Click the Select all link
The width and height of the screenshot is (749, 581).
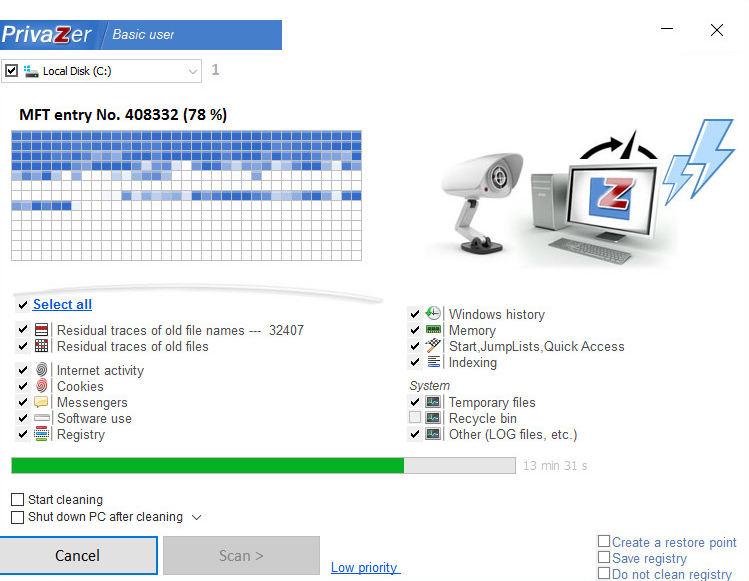(x=62, y=304)
